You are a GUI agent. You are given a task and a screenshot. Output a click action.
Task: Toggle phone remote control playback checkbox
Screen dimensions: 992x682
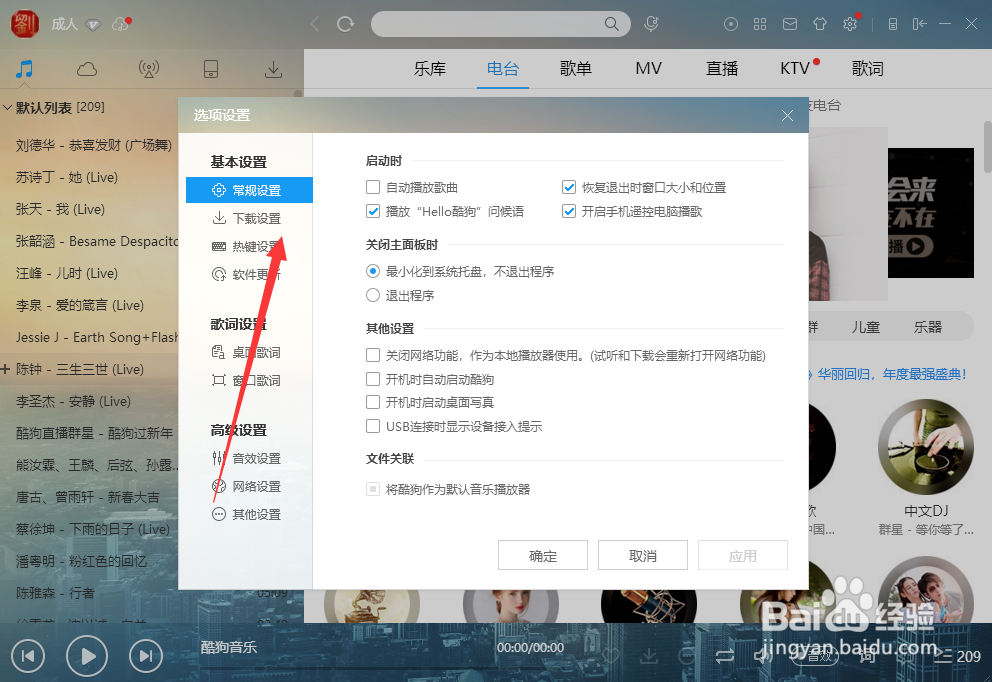click(569, 211)
